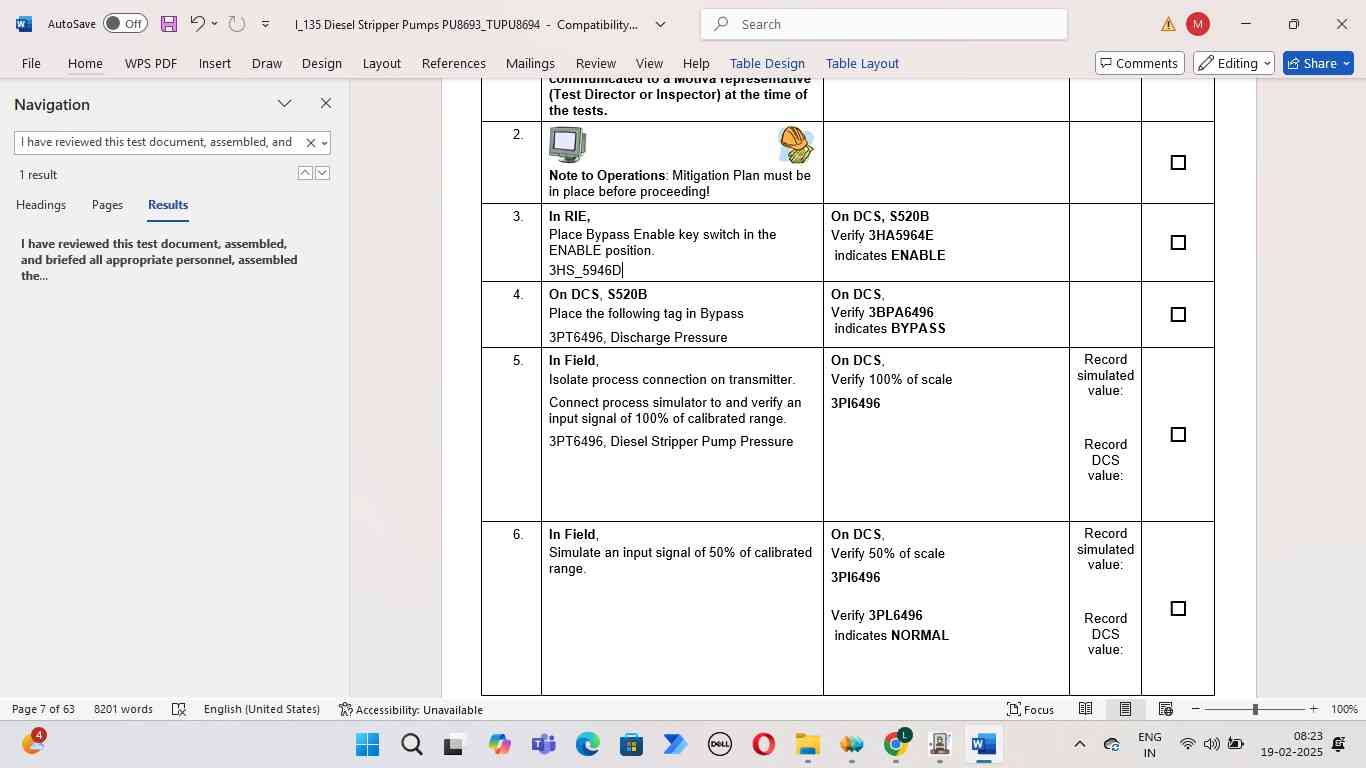Viewport: 1366px width, 768px height.
Task: Tick the checkbox in step 5 row
Action: [x=1178, y=434]
